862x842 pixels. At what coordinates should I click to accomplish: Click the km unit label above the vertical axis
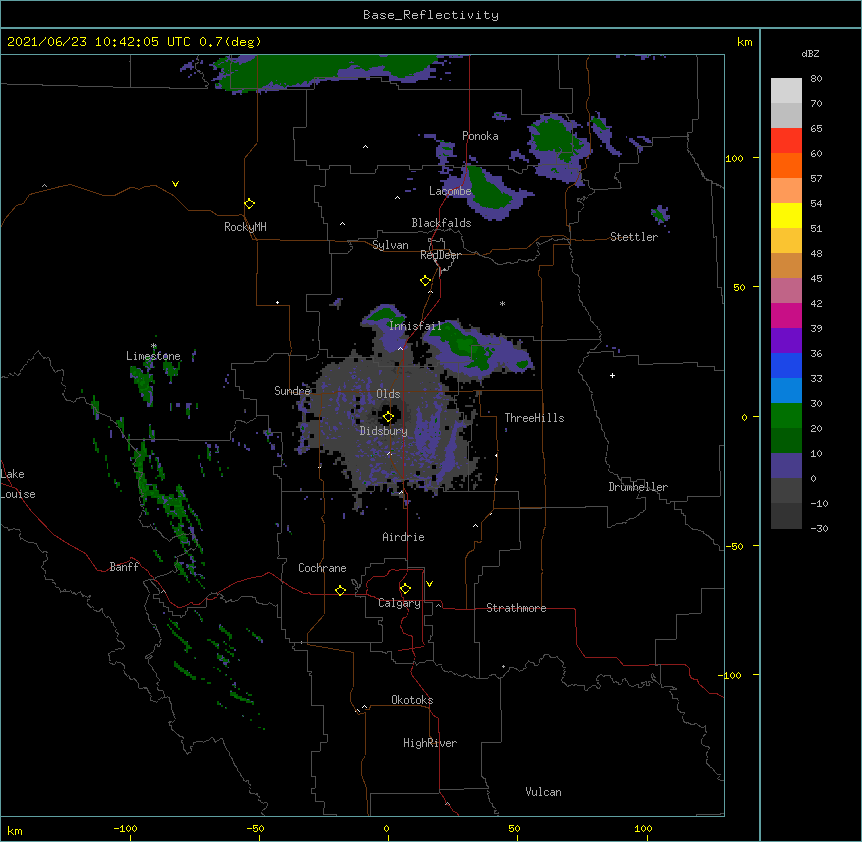[744, 42]
